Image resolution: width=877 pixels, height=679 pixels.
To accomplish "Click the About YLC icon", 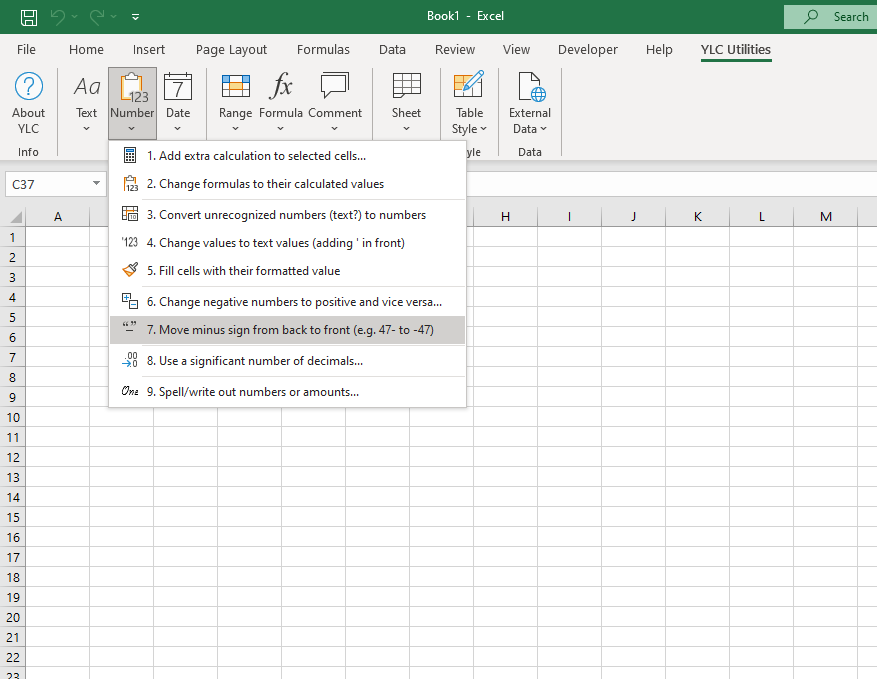I will pyautogui.click(x=29, y=88).
